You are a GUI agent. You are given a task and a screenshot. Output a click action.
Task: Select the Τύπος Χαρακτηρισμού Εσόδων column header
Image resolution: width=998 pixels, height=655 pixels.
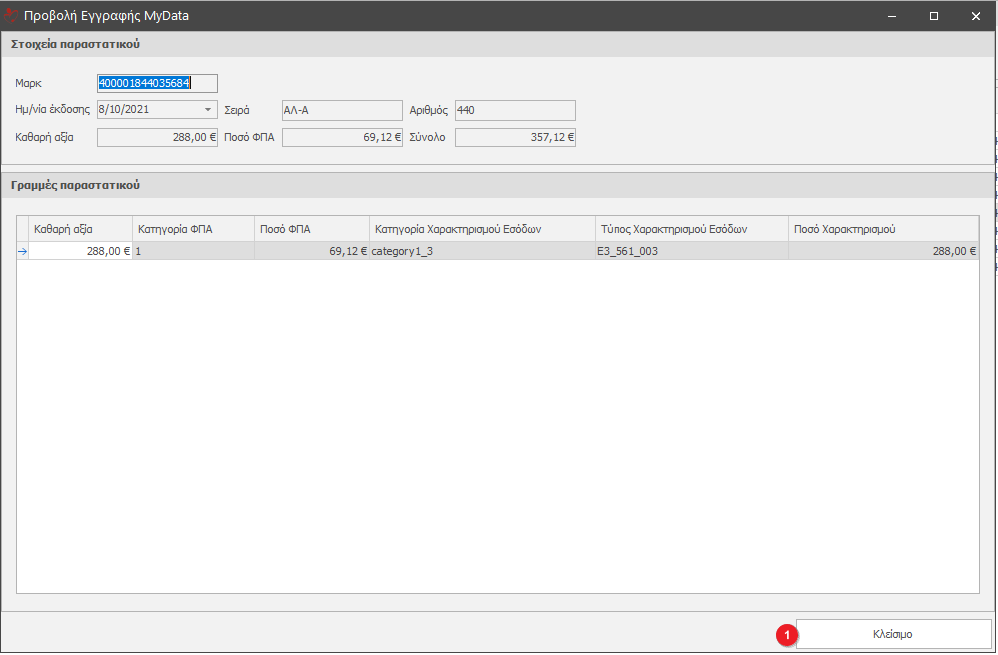[x=691, y=229]
